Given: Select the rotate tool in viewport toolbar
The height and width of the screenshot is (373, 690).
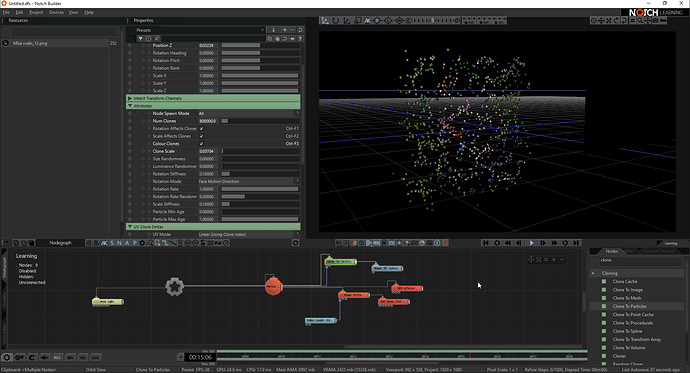Looking at the screenshot, I should pos(336,21).
